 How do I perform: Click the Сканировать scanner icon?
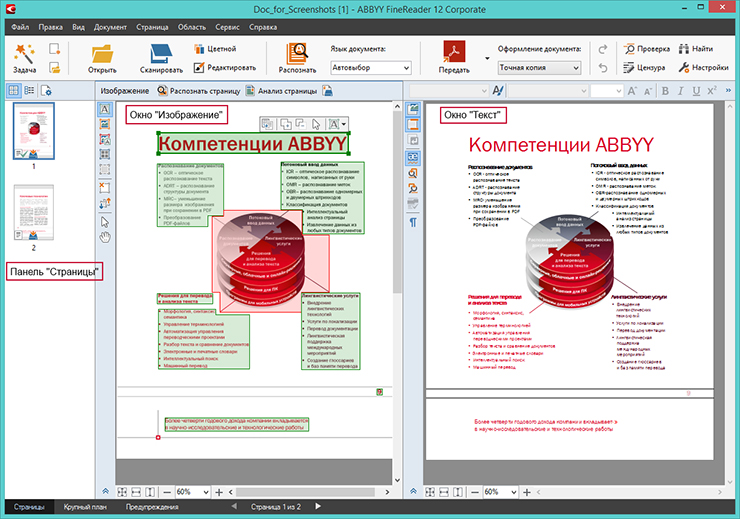click(161, 53)
